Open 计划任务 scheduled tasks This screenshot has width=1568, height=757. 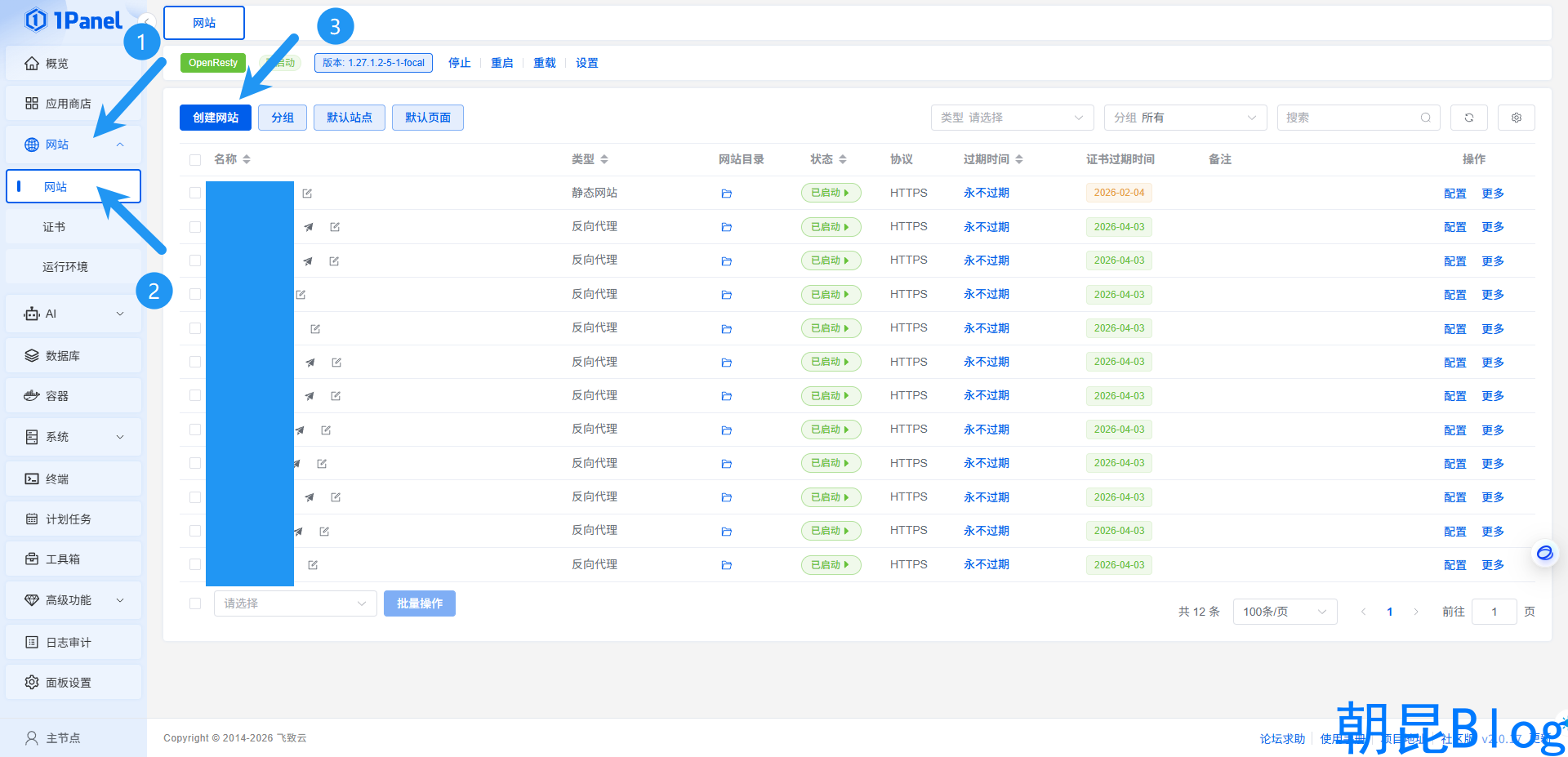click(73, 519)
